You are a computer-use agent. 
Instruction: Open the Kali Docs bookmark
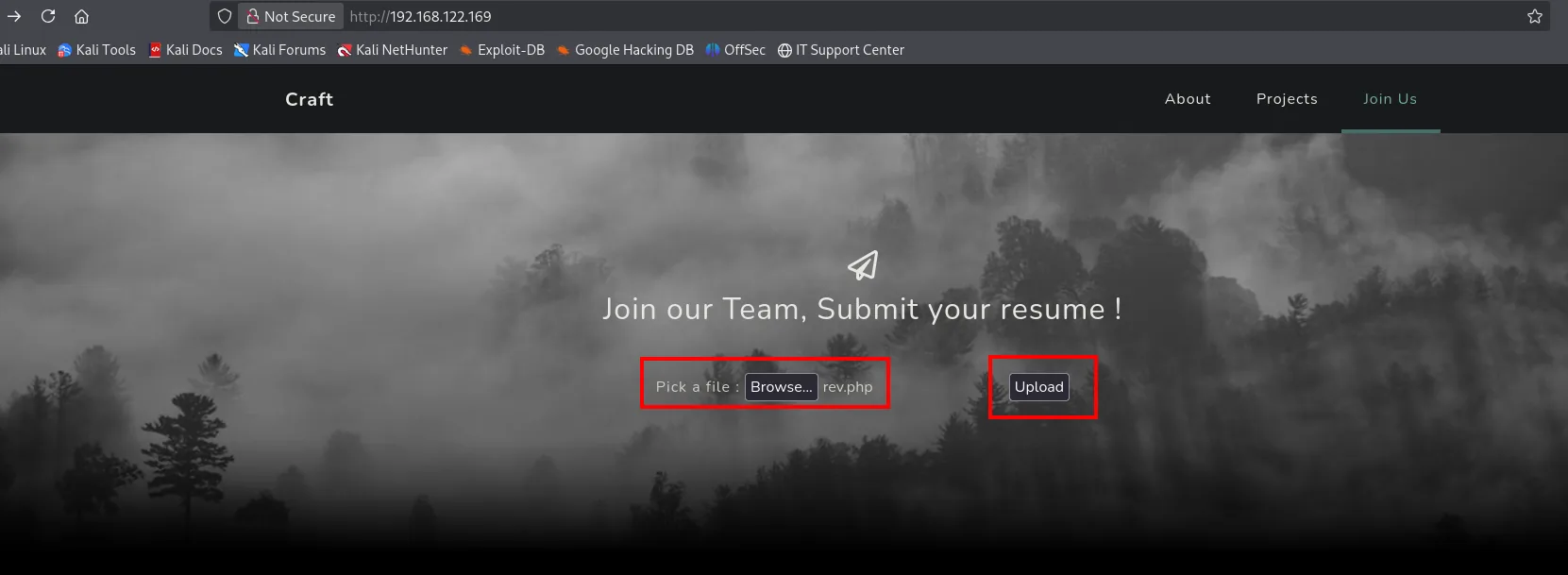pos(186,50)
